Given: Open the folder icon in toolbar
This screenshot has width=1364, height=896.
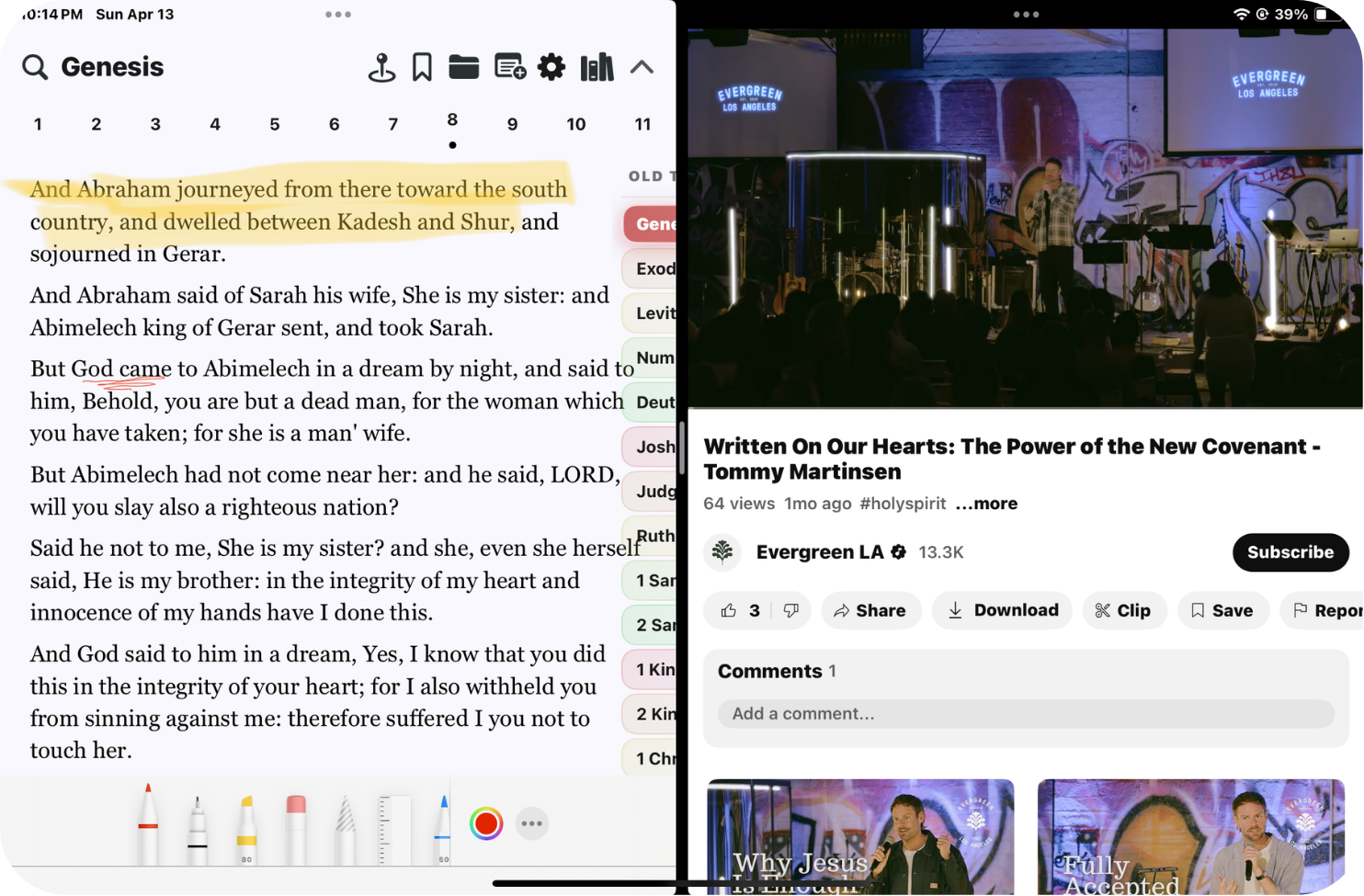Looking at the screenshot, I should point(464,67).
